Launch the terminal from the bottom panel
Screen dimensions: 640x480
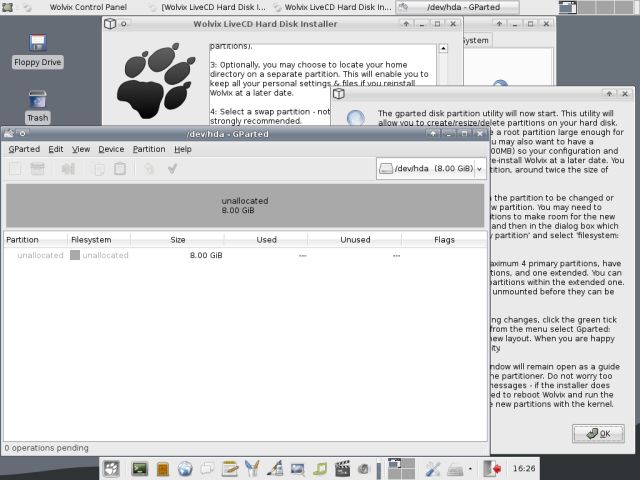click(140, 469)
